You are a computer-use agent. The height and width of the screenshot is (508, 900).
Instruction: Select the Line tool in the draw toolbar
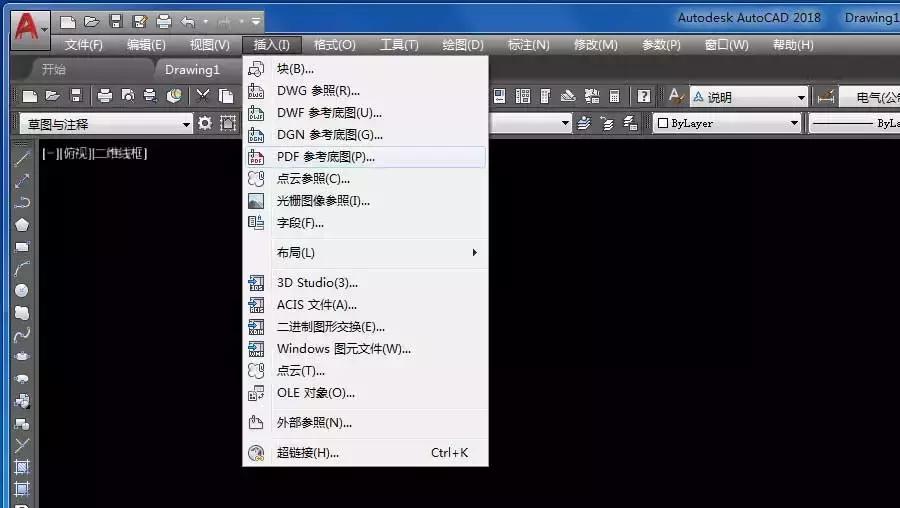point(22,158)
